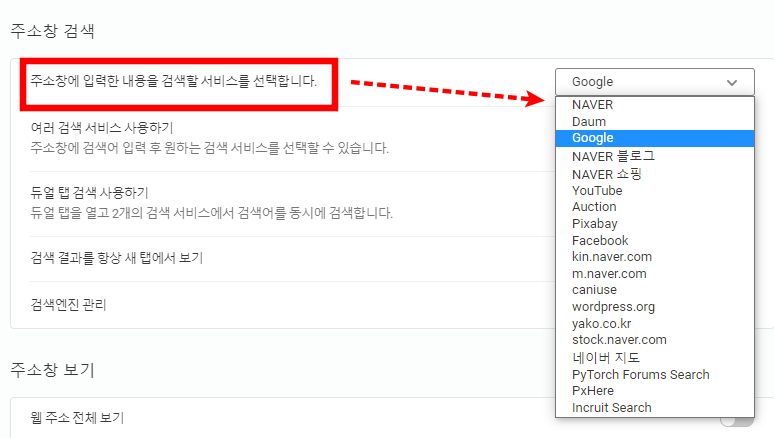The image size is (774, 438).
Task: Pick PyTorch Forums Search option
Action: (655, 375)
